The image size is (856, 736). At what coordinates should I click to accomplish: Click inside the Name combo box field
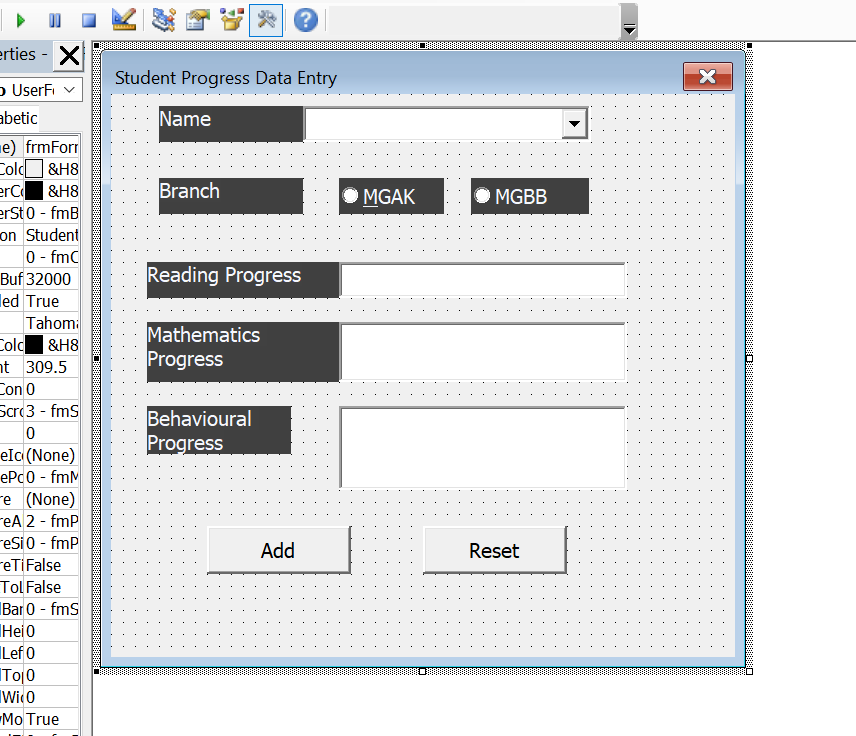pos(434,123)
